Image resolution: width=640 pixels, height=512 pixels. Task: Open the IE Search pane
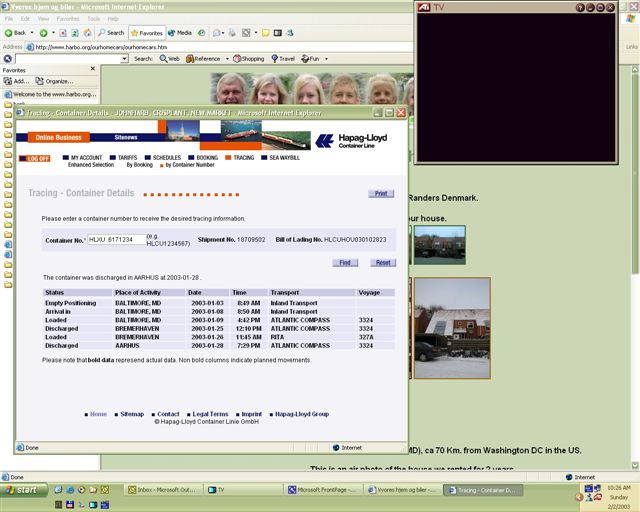click(x=111, y=33)
